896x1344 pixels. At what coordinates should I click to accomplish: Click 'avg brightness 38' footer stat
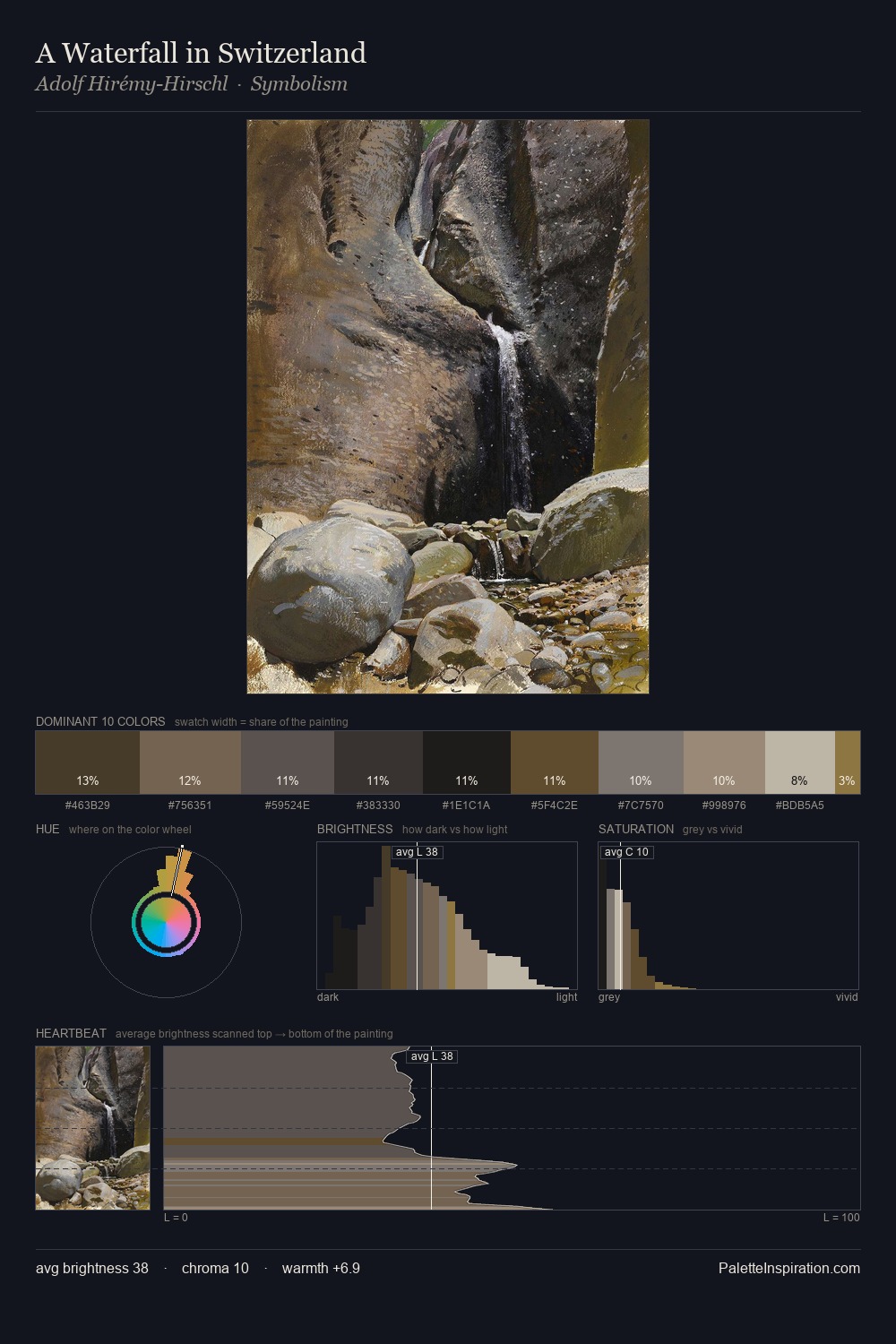click(92, 1268)
